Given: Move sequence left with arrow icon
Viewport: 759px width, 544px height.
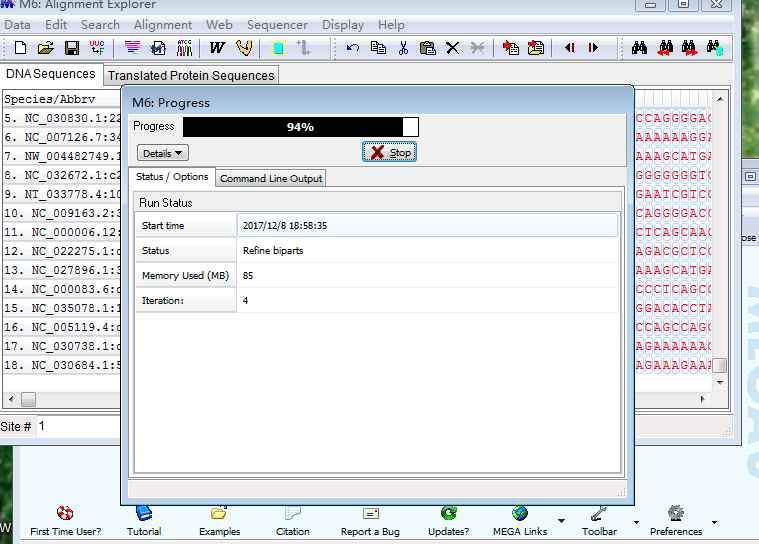Looking at the screenshot, I should click(x=570, y=48).
